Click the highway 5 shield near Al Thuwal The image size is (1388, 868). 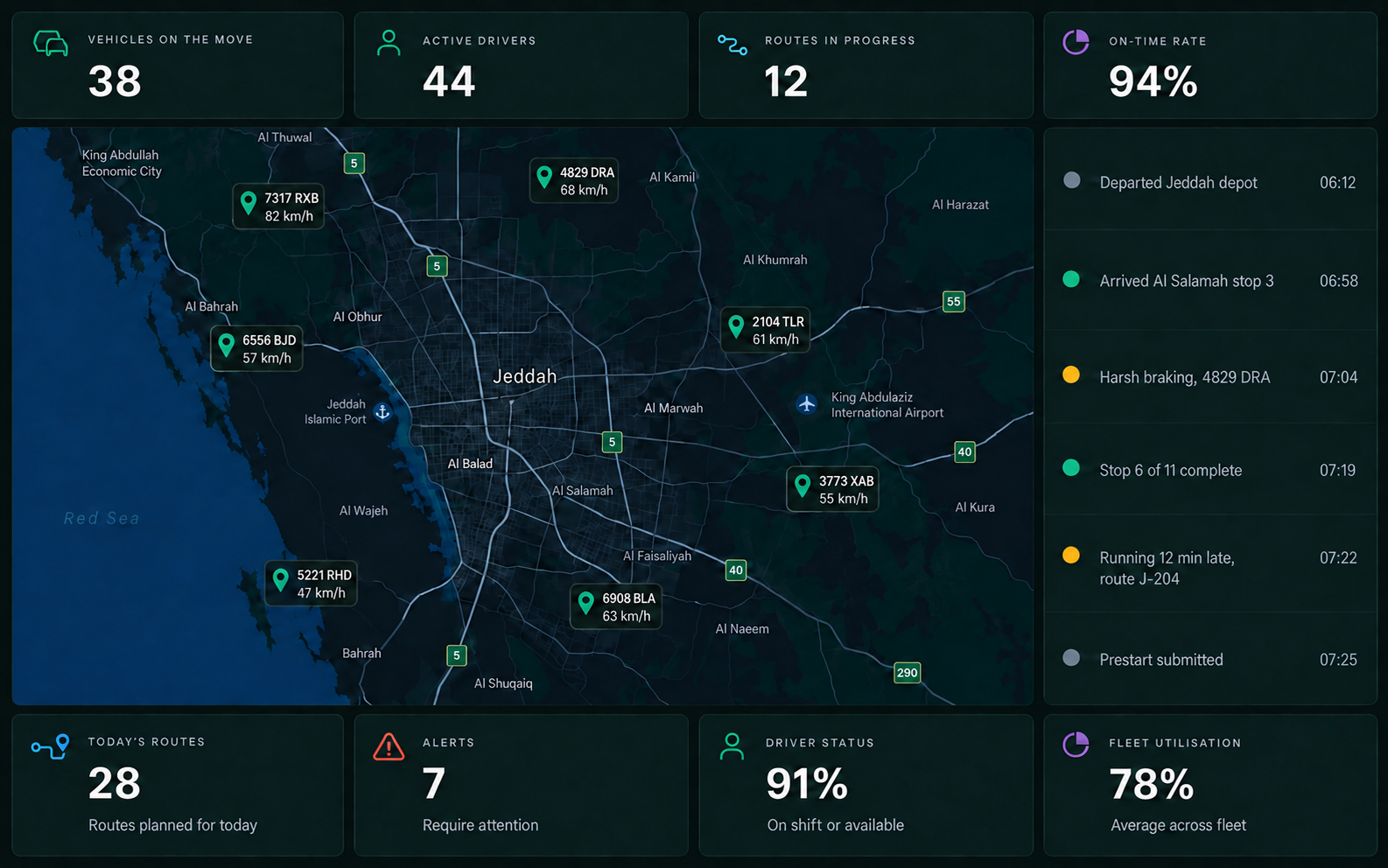click(354, 163)
